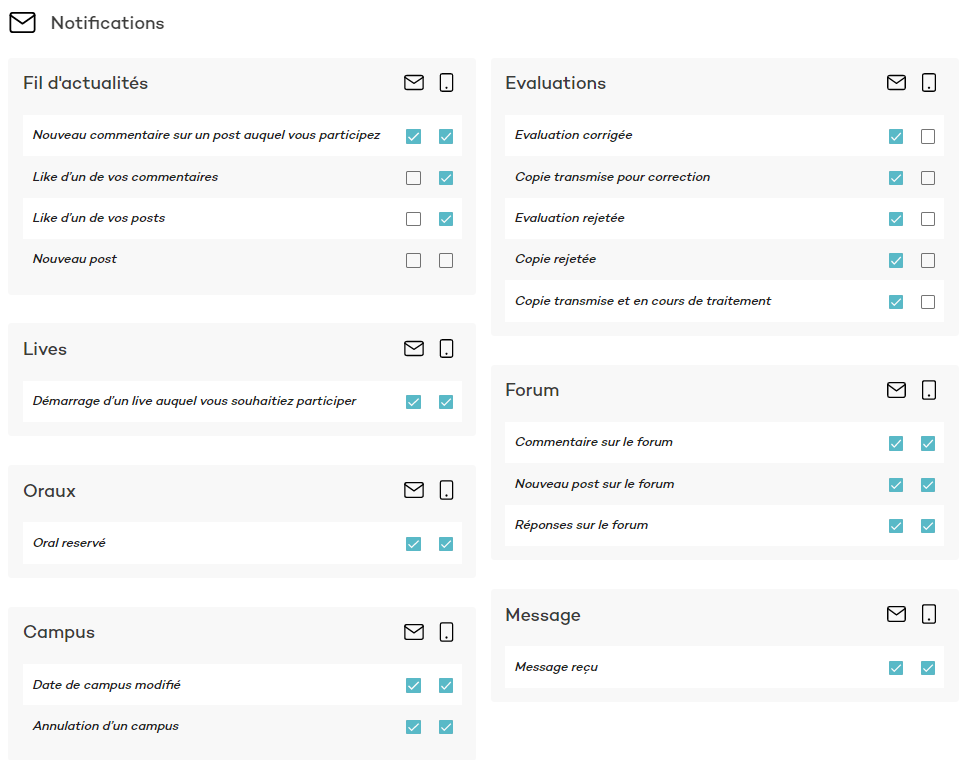Click the Lives section email icon
The image size is (967, 760).
(414, 349)
